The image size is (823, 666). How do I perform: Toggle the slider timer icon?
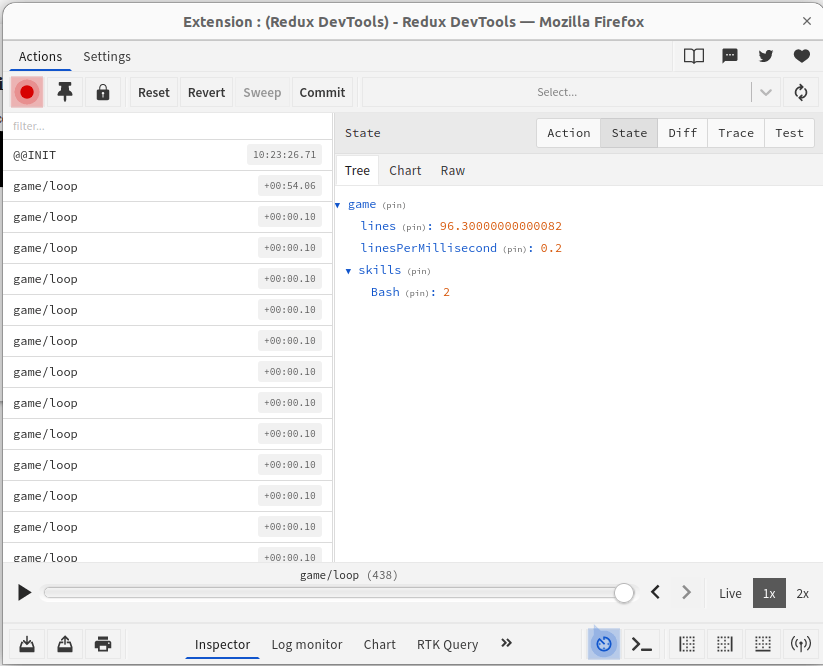pos(604,644)
